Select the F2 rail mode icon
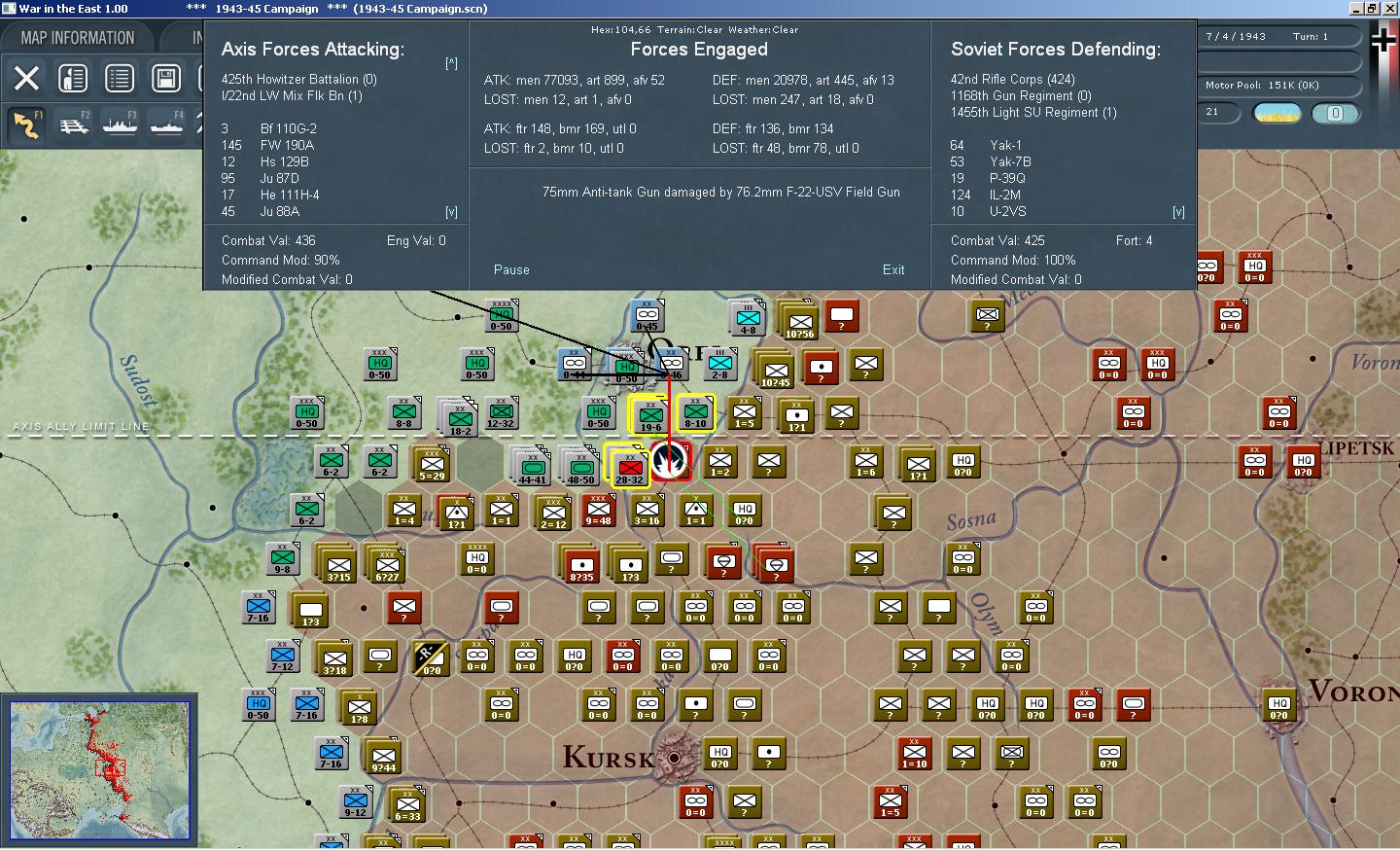 [x=73, y=124]
